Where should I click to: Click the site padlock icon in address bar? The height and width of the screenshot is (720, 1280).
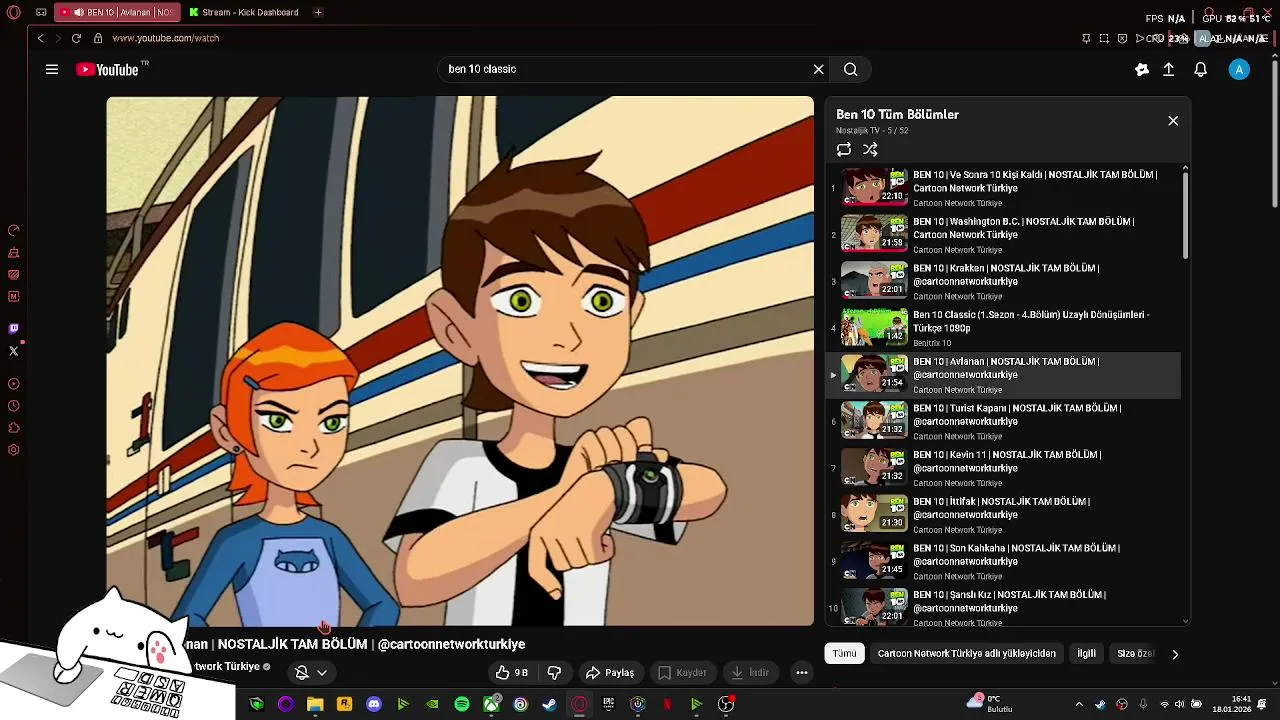pyautogui.click(x=98, y=38)
